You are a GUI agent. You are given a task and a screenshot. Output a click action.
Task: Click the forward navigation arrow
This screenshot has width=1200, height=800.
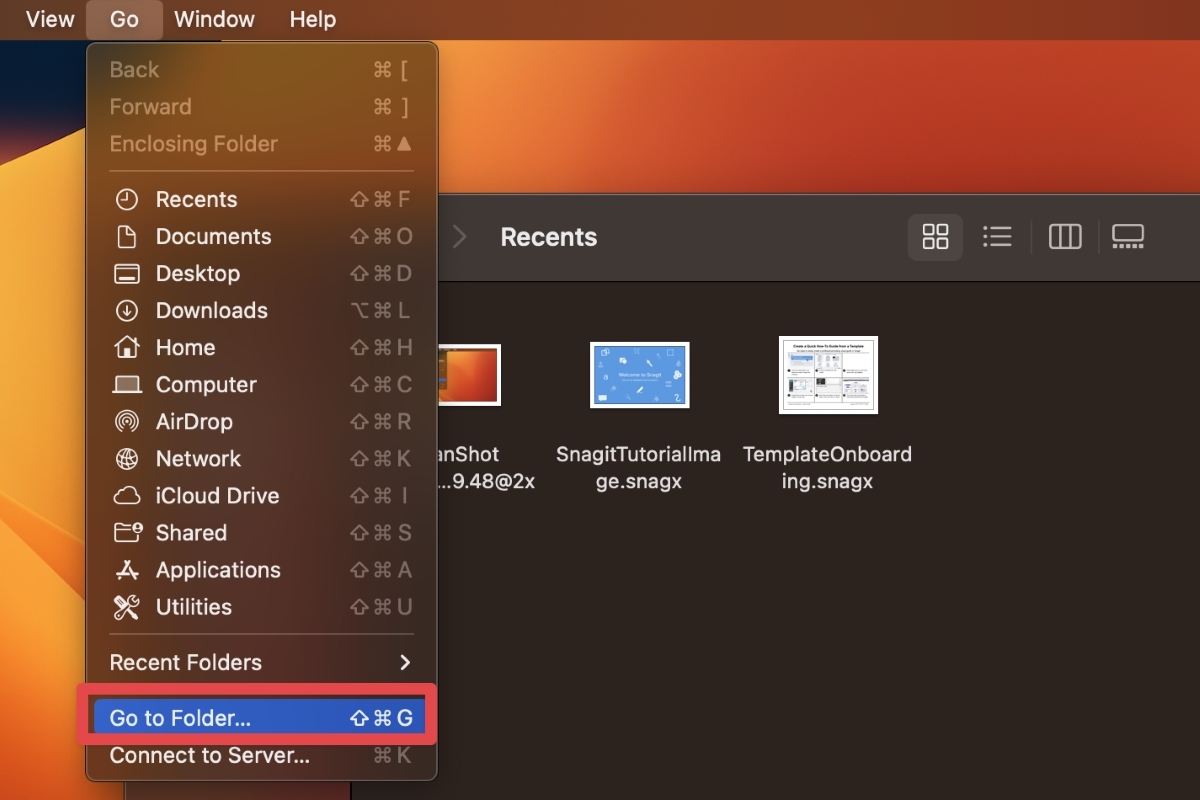[x=459, y=237]
